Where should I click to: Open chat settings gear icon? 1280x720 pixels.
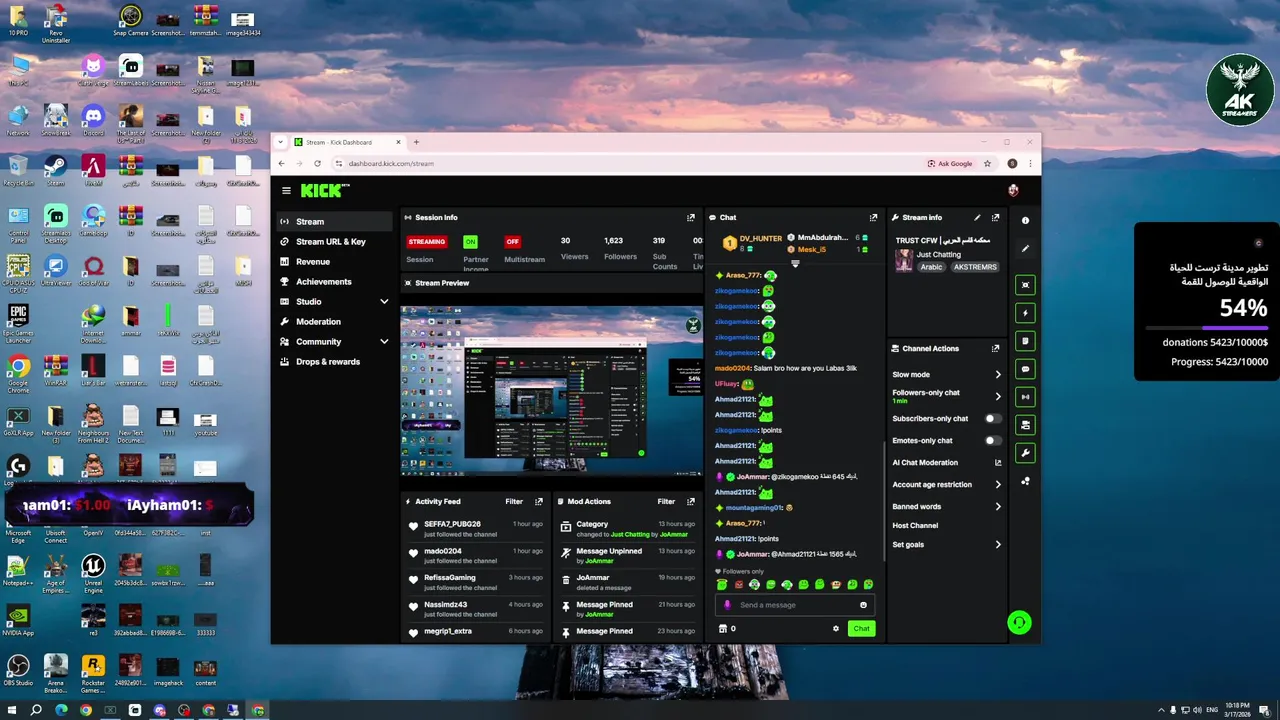click(836, 629)
